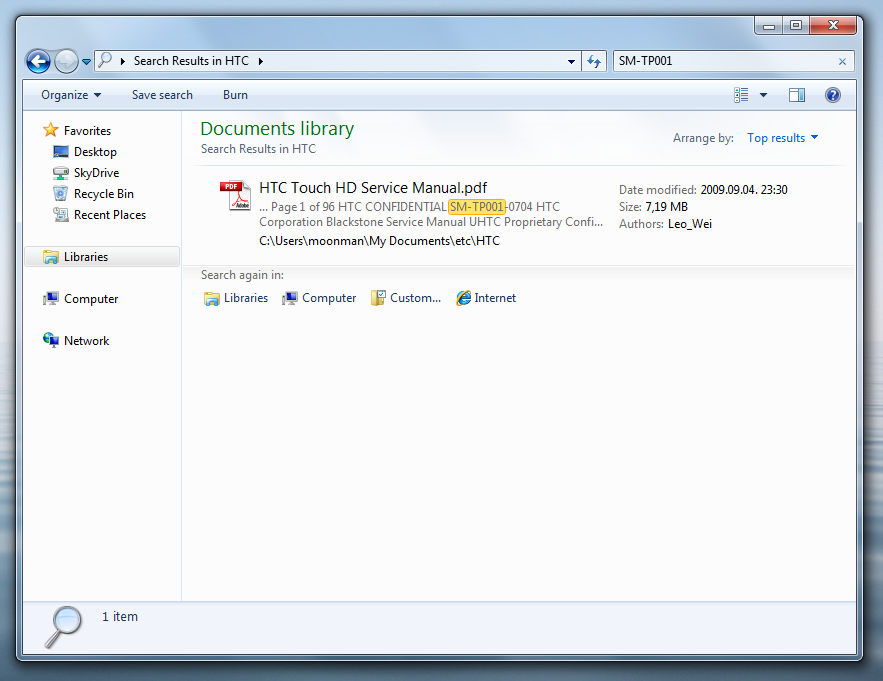
Task: Click highlighted SM-TP001 in result snippet
Action: point(476,207)
